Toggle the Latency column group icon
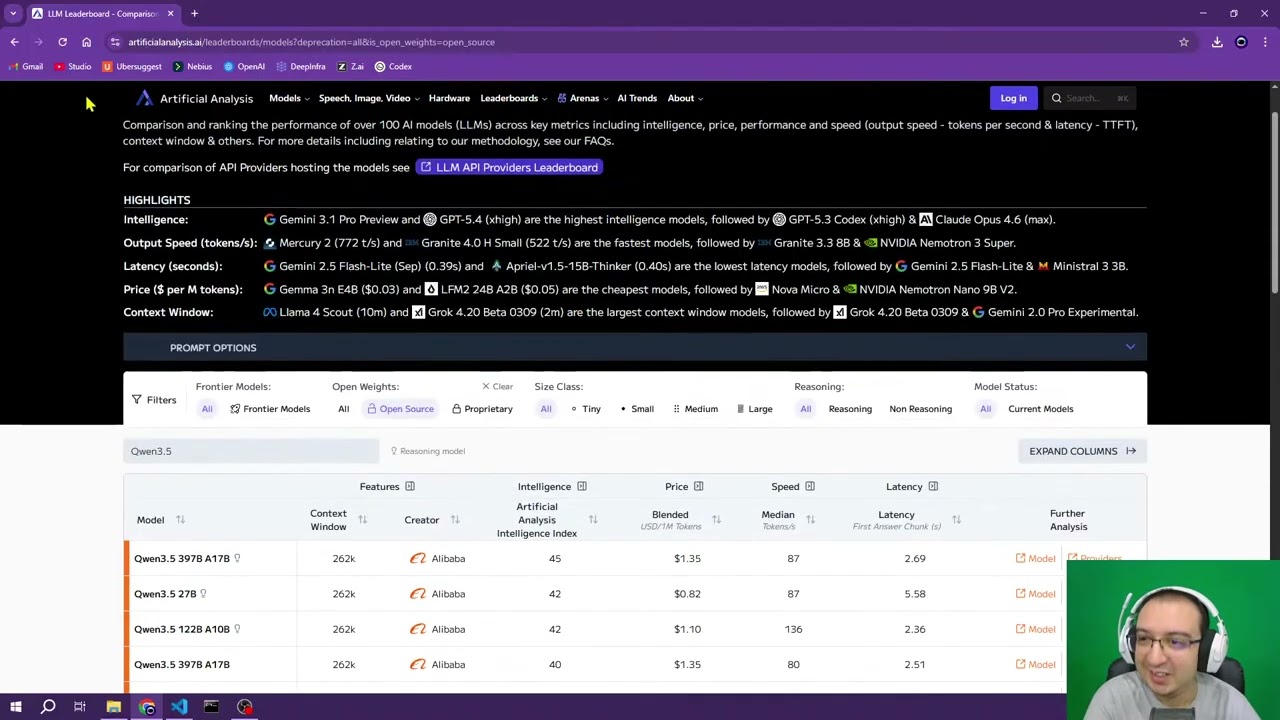 tap(932, 487)
